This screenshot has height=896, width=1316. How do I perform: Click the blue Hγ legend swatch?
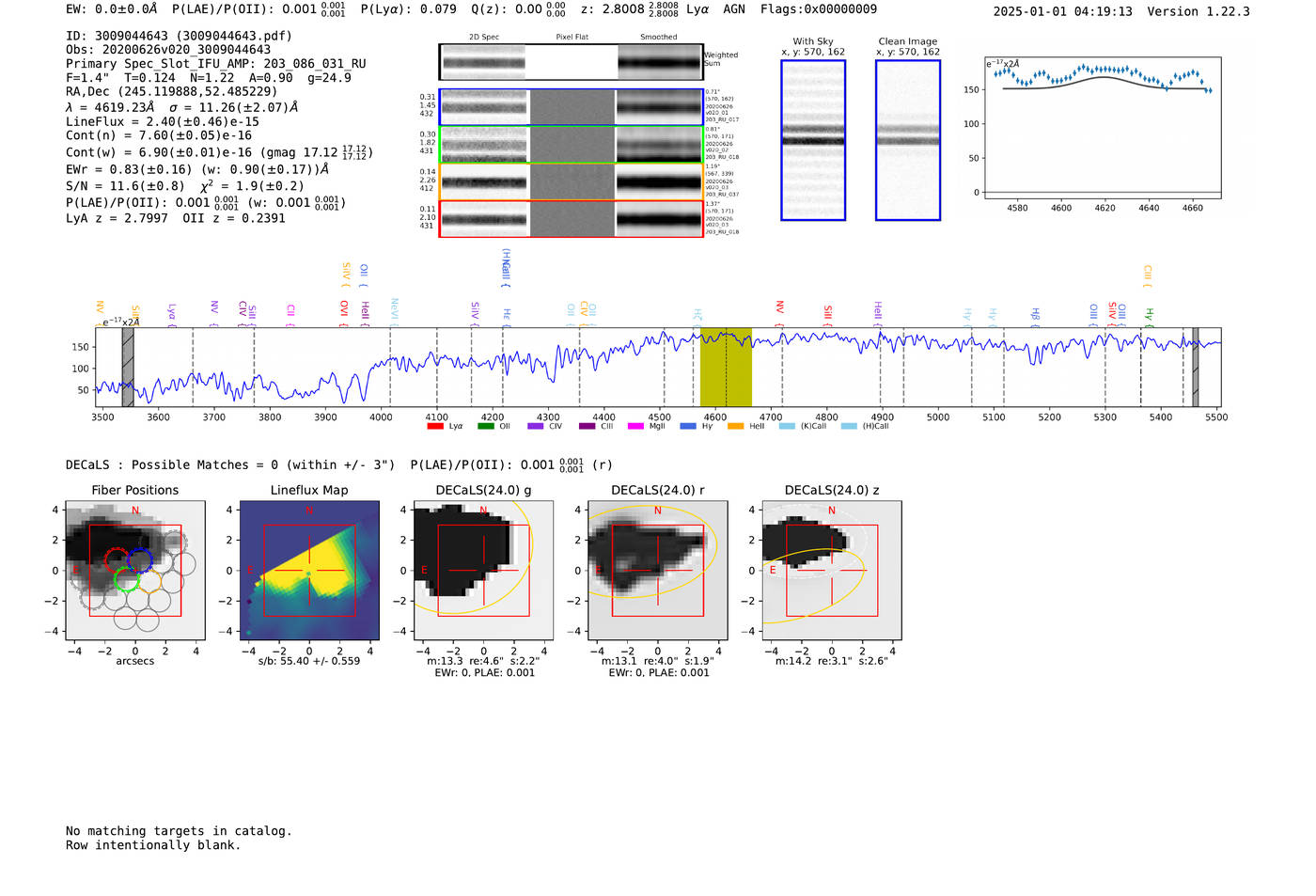tap(688, 427)
